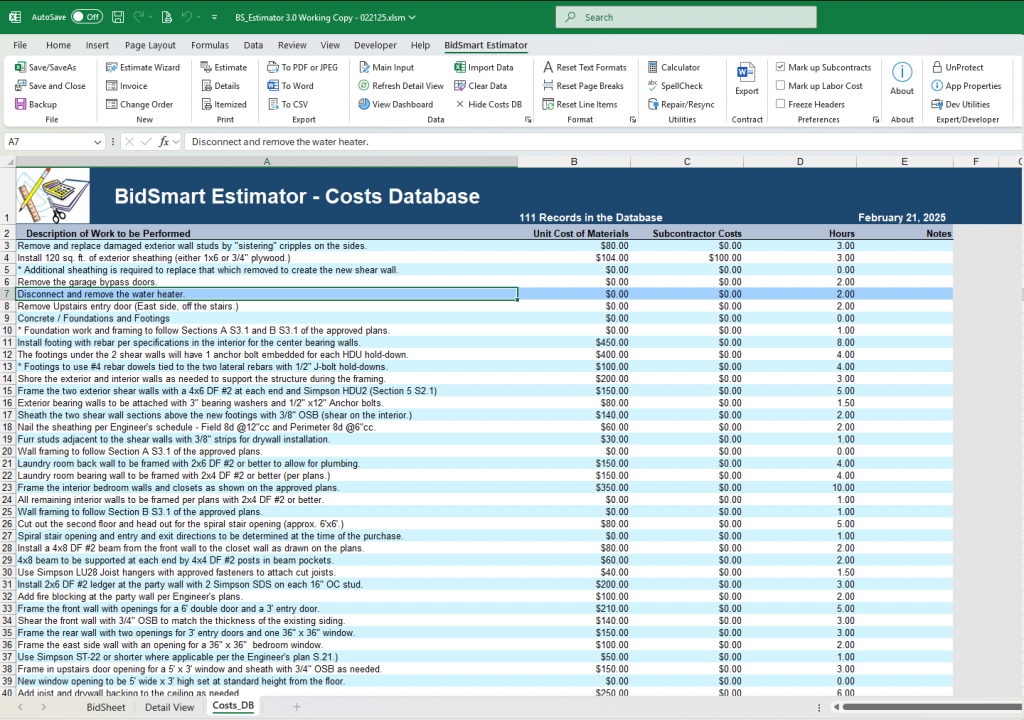
Task: Open the About info
Action: (902, 80)
